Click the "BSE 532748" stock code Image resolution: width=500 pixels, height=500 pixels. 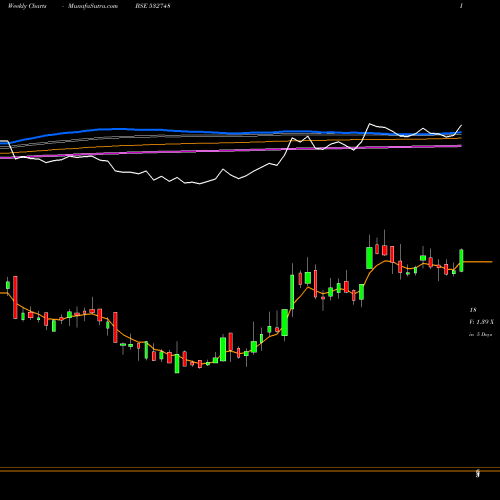(x=153, y=6)
